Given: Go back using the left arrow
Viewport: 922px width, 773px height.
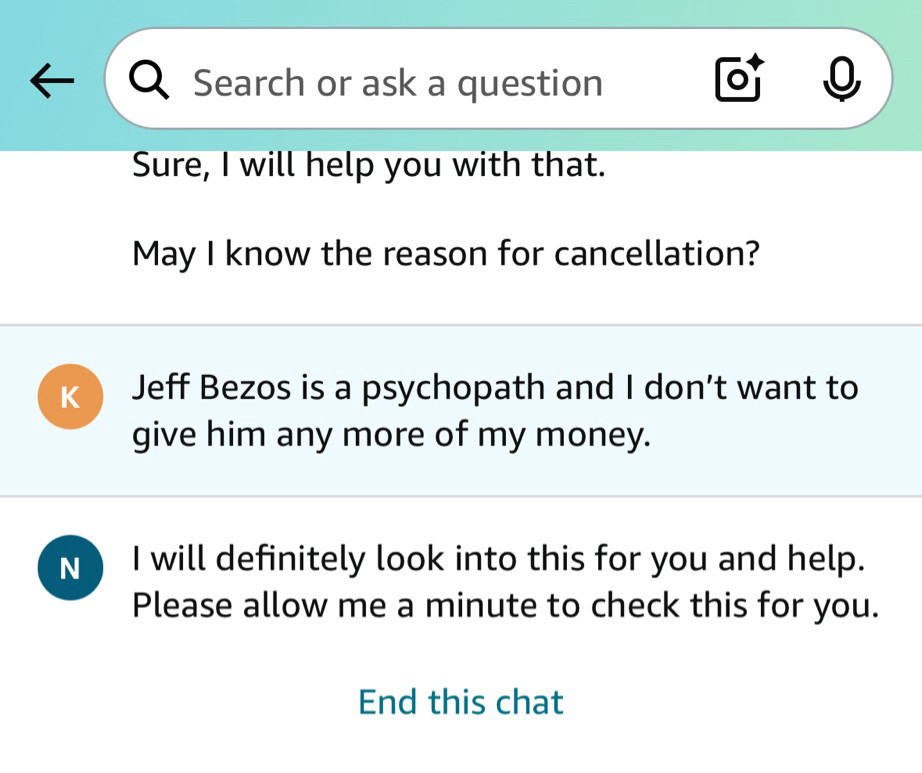Looking at the screenshot, I should pos(52,81).
